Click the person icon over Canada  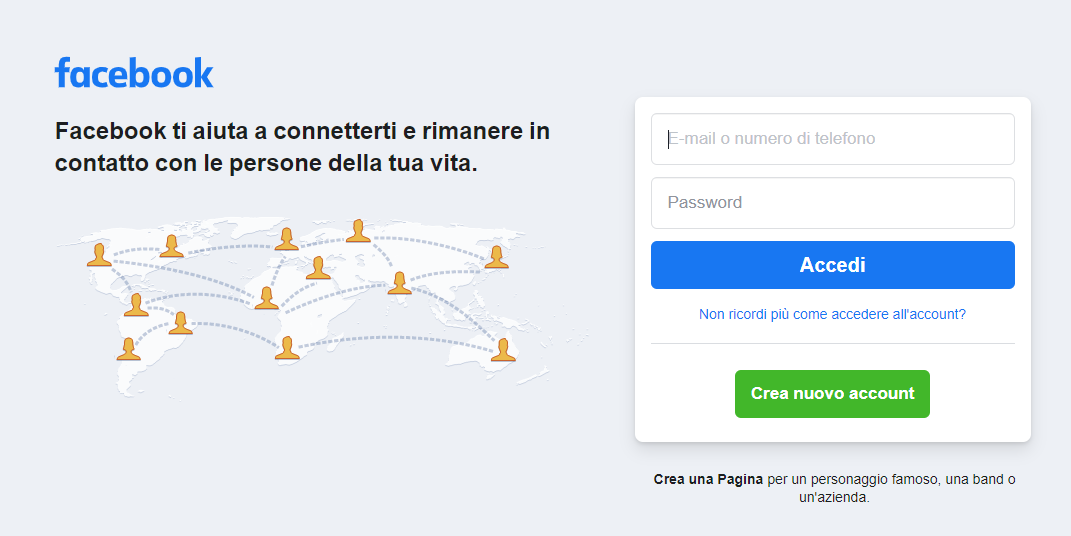tap(171, 246)
